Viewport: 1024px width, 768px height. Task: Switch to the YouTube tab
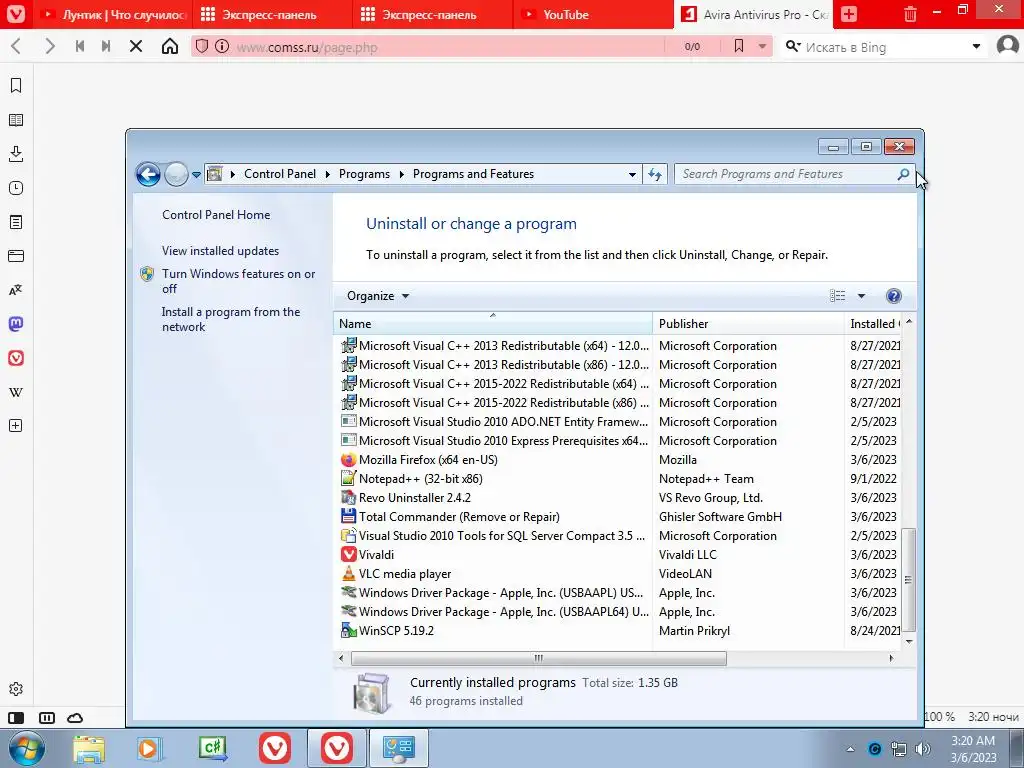593,14
